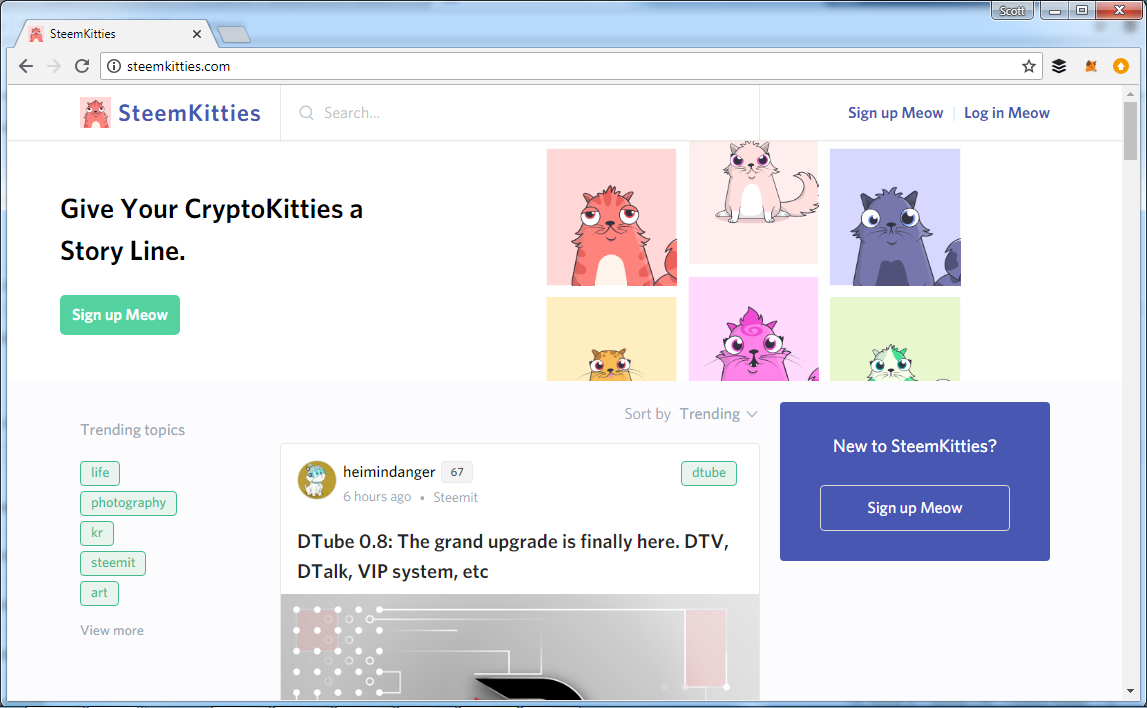Click the Log in Meow link
The image size is (1147, 708).
click(x=1007, y=113)
